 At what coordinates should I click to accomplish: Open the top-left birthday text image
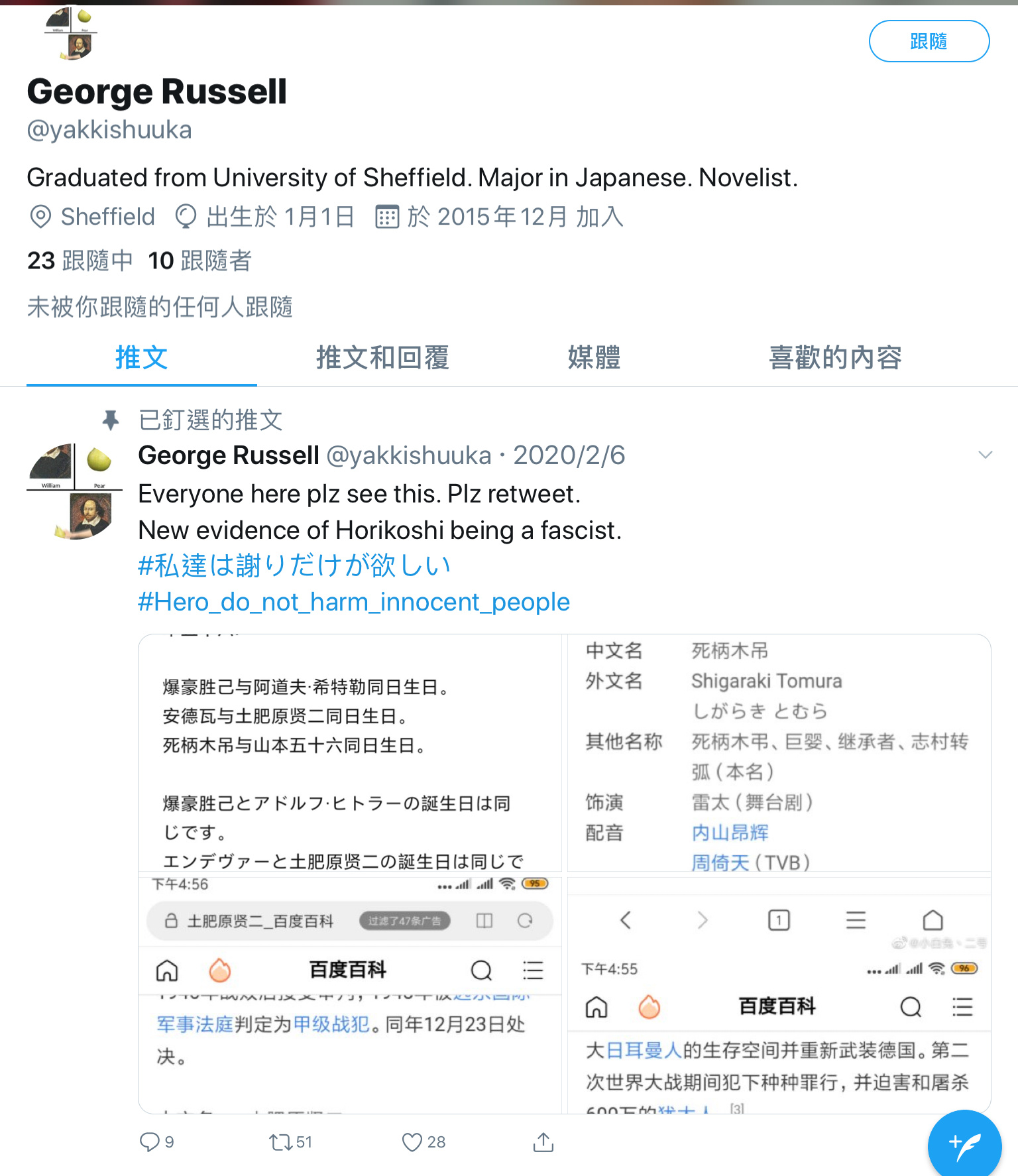[350, 753]
